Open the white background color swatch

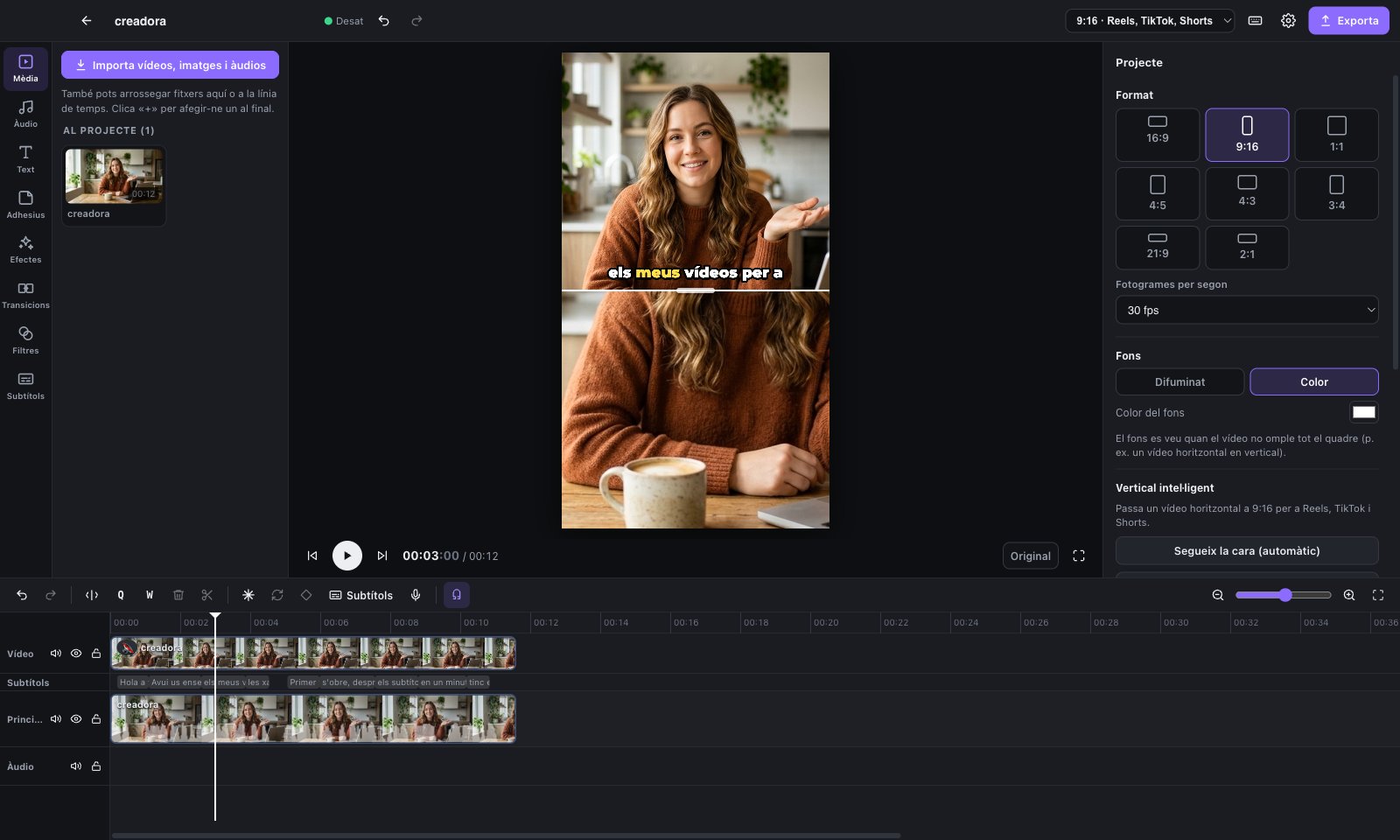click(x=1363, y=412)
